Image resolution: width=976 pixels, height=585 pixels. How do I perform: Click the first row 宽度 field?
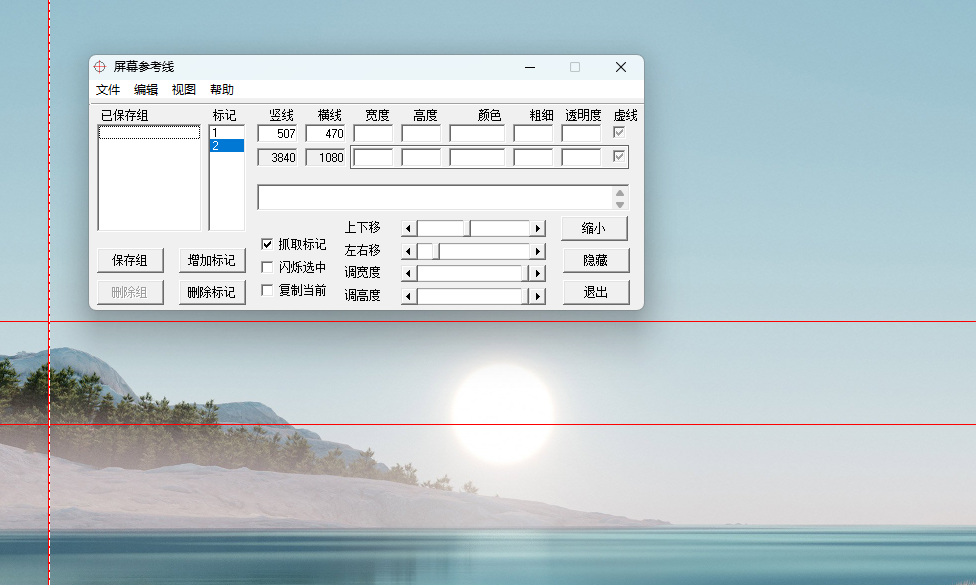point(373,134)
